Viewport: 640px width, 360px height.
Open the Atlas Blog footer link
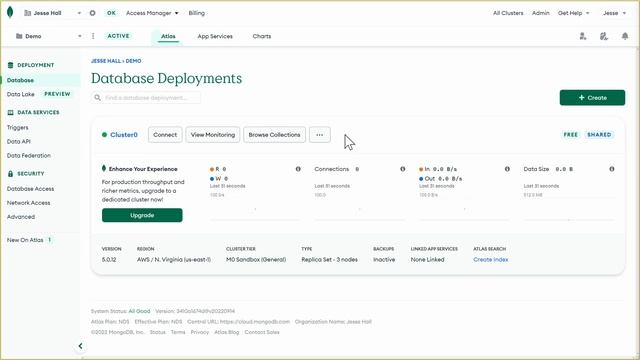tap(227, 332)
